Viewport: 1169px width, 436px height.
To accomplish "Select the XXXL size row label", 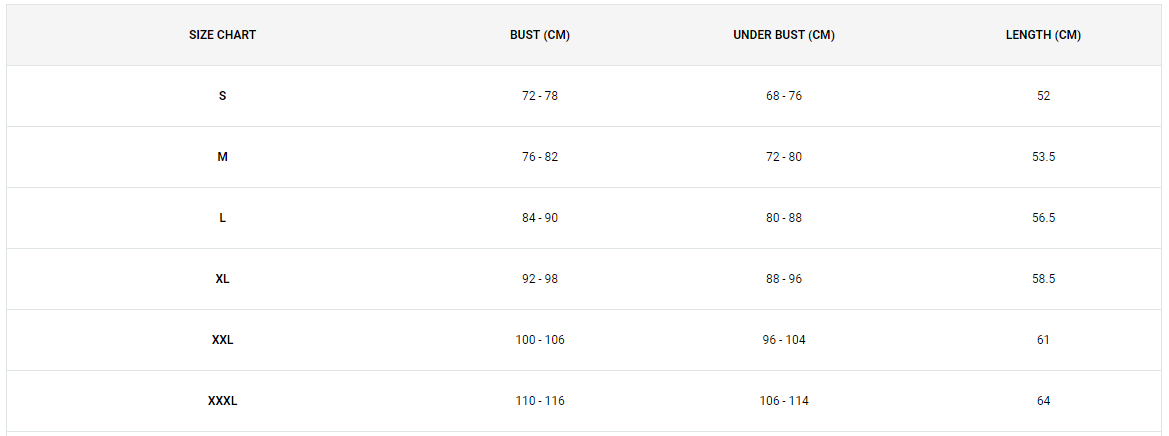I will pyautogui.click(x=222, y=401).
